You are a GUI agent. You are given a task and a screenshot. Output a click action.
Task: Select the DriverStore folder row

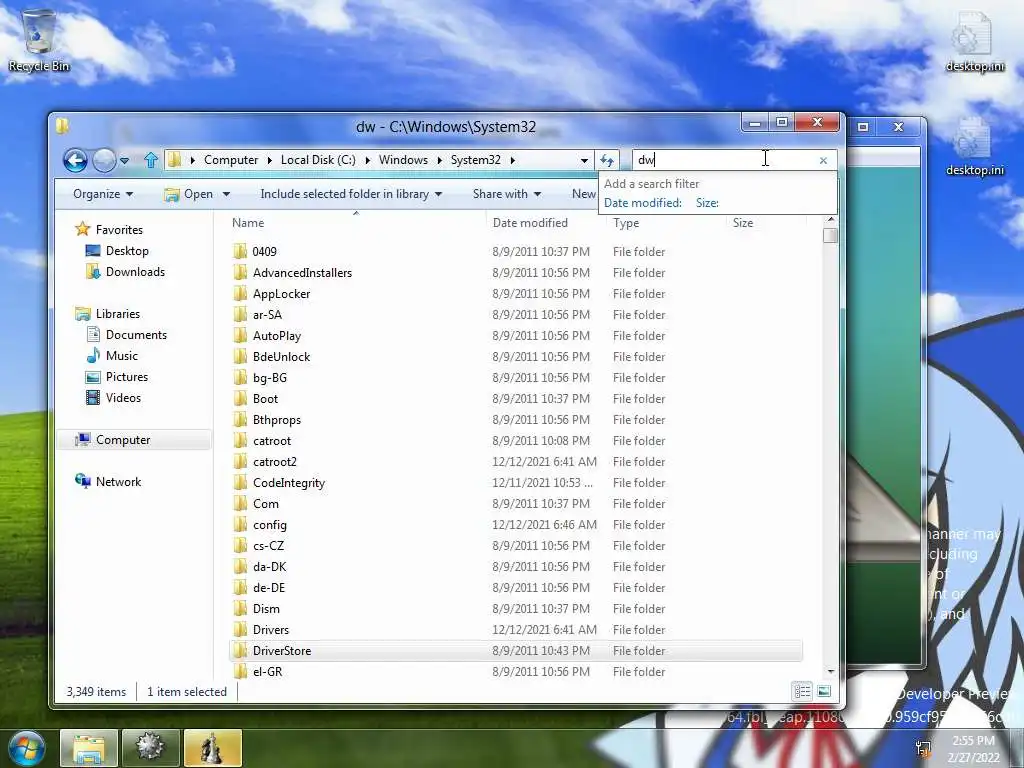click(x=516, y=650)
